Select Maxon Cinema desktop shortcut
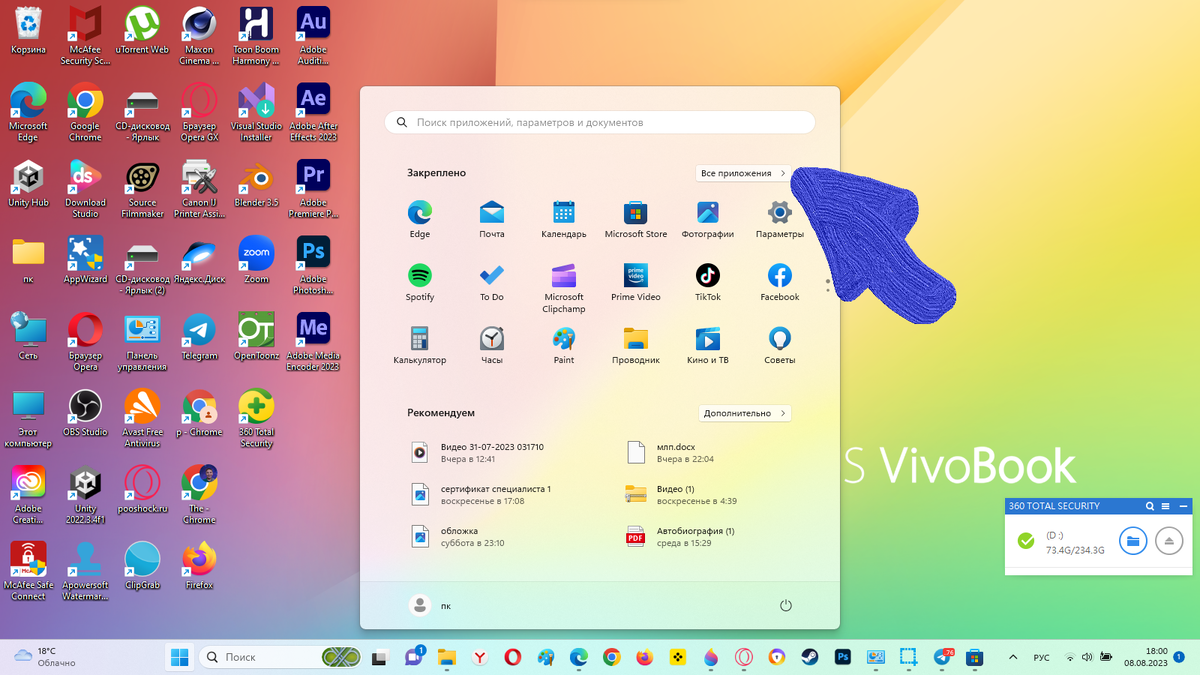Screen dimensions: 1200x675 tap(200, 34)
